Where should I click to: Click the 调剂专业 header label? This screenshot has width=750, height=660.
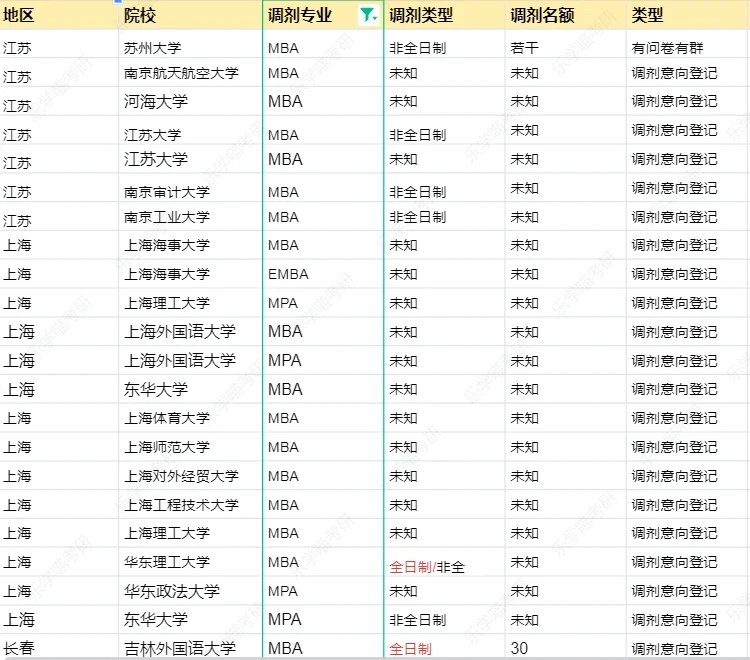coord(300,15)
